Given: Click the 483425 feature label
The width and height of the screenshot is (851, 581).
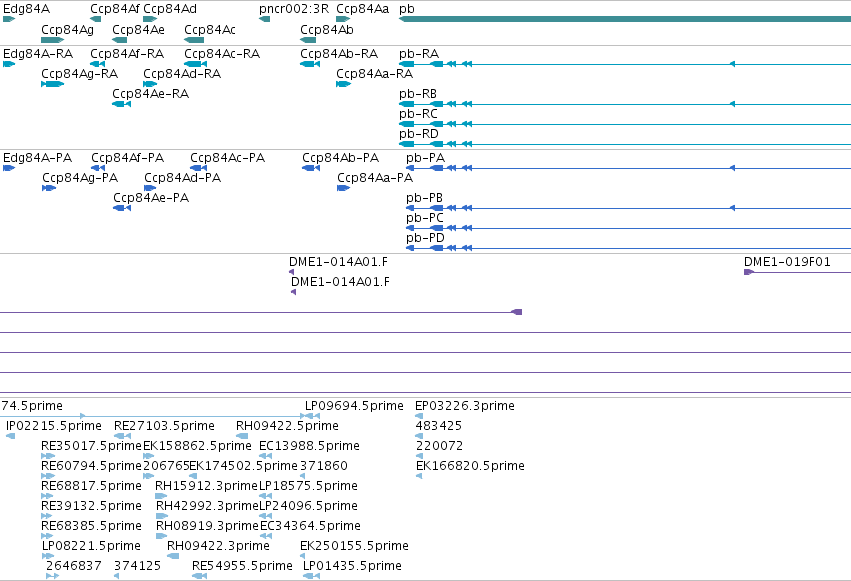Looking at the screenshot, I should click(439, 426).
